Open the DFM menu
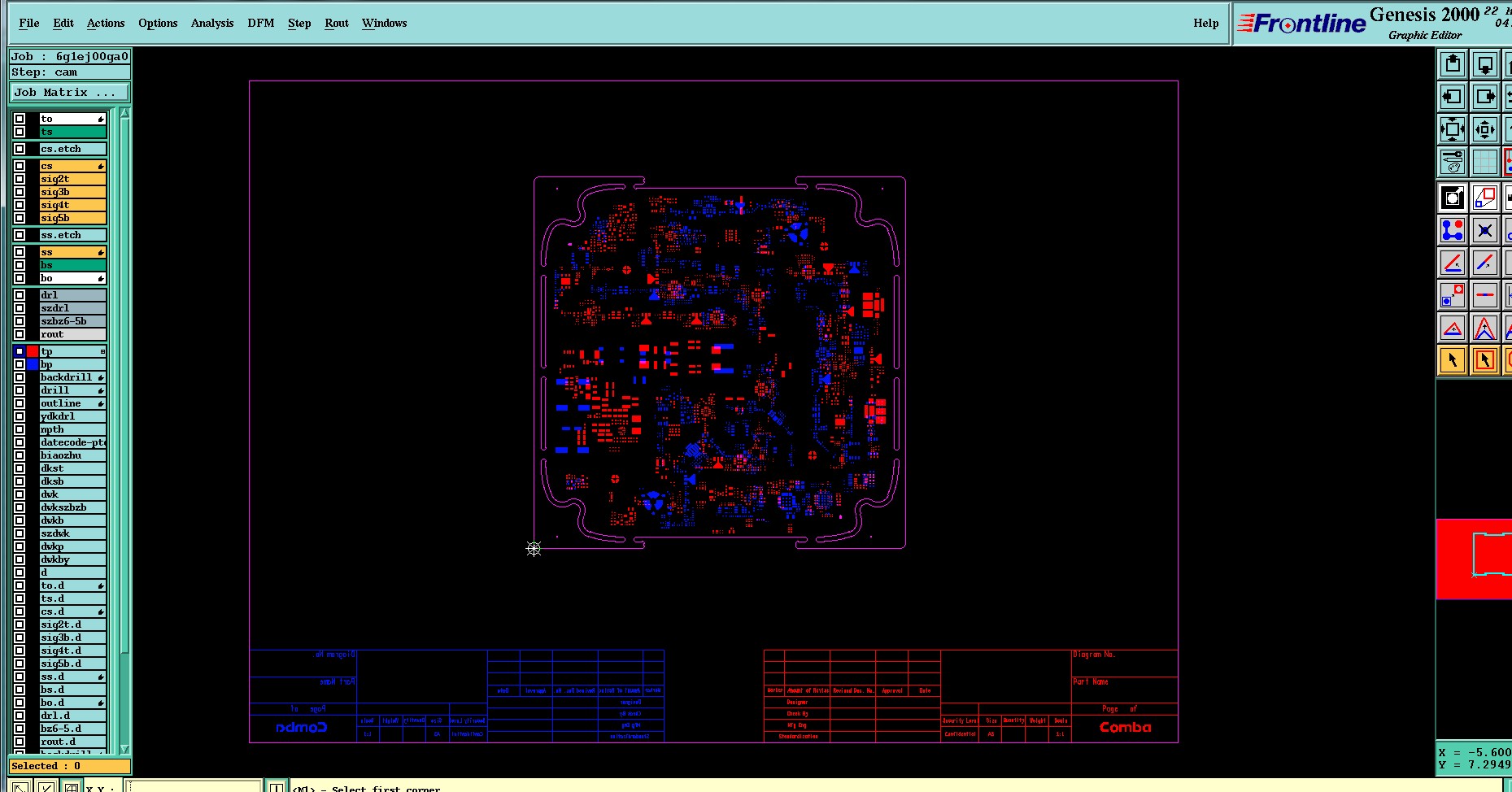The image size is (1512, 792). [x=261, y=23]
